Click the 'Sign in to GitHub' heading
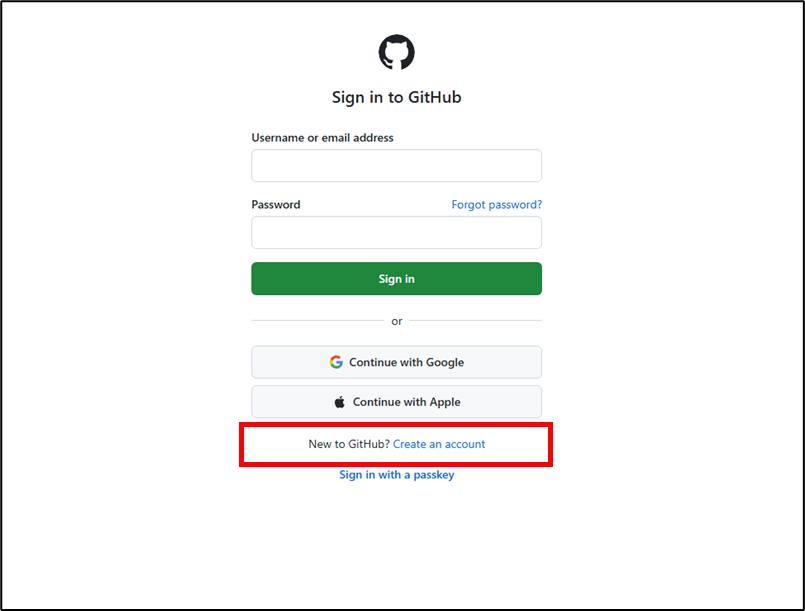Viewport: 805px width, 611px height. pyautogui.click(x=396, y=98)
